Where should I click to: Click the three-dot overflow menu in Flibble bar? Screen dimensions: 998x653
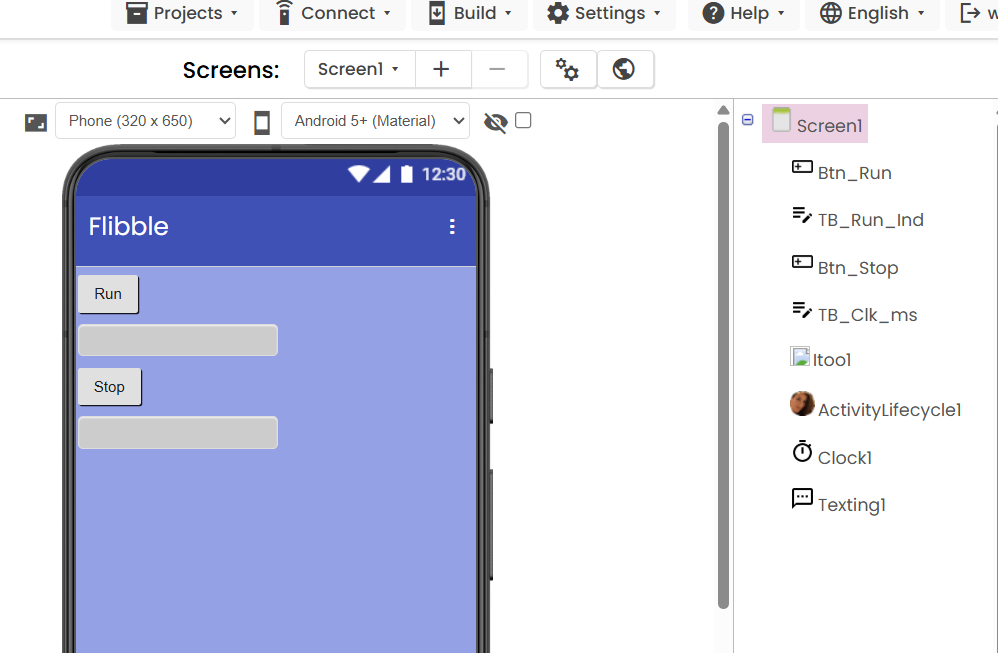coord(452,227)
